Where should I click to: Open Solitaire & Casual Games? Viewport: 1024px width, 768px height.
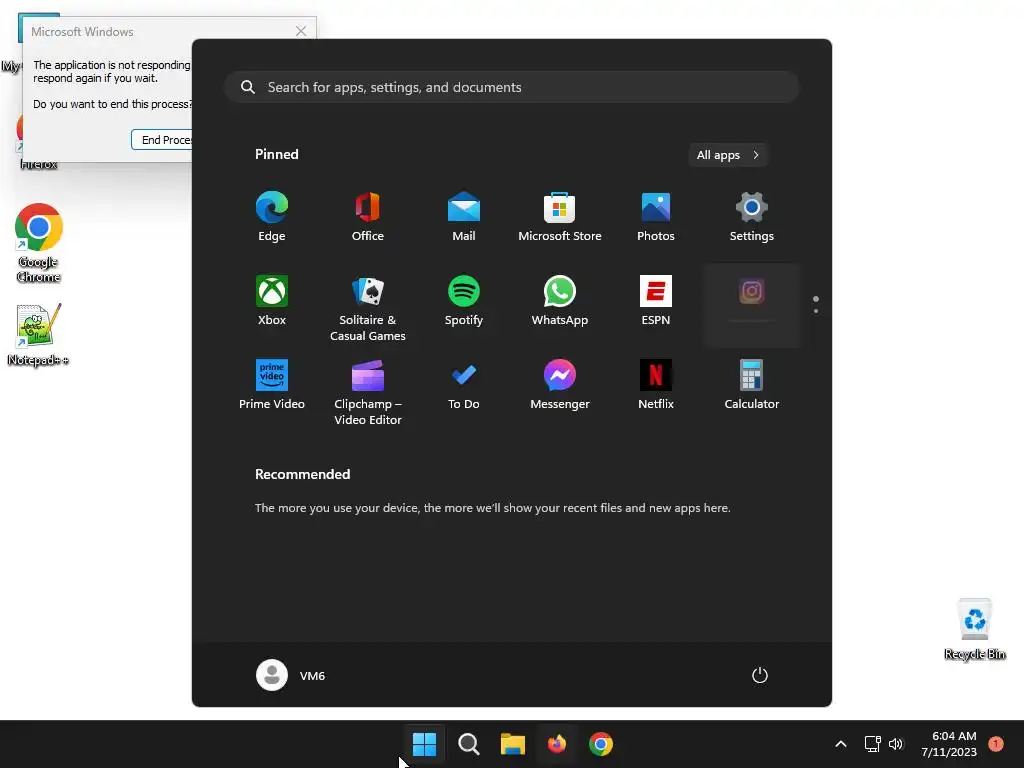pyautogui.click(x=368, y=307)
